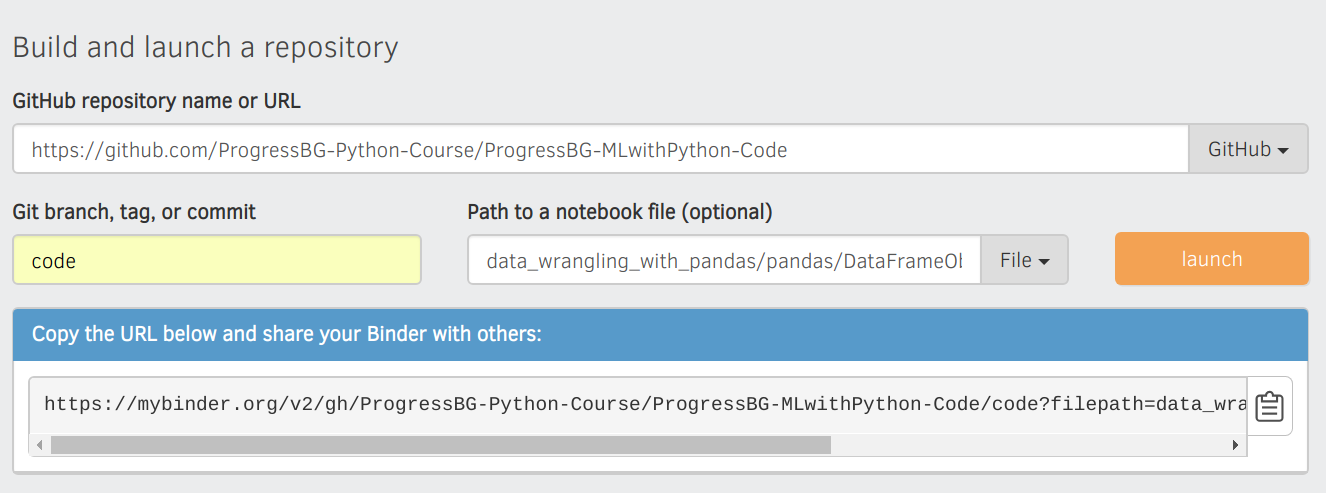Viewport: 1326px width, 493px height.
Task: Click the "Git branch, tag, or commit" label
Action: [x=134, y=212]
